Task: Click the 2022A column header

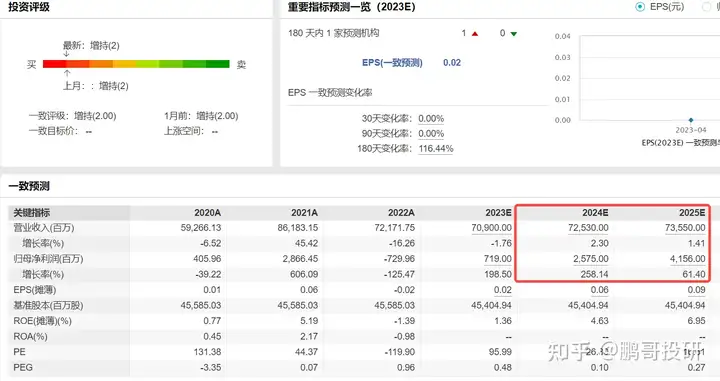Action: (x=401, y=213)
